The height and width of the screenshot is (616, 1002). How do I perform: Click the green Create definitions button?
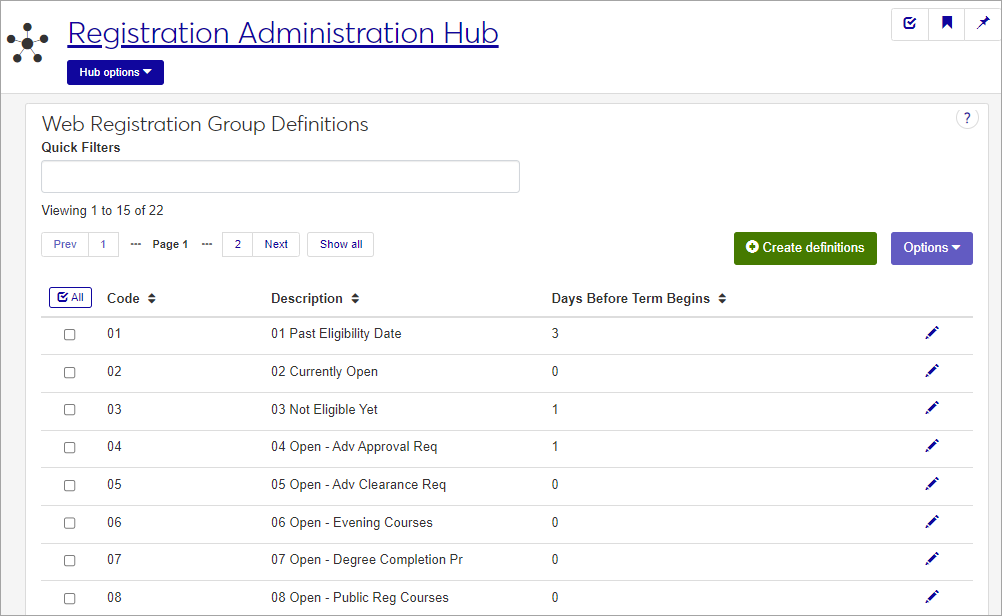[805, 248]
